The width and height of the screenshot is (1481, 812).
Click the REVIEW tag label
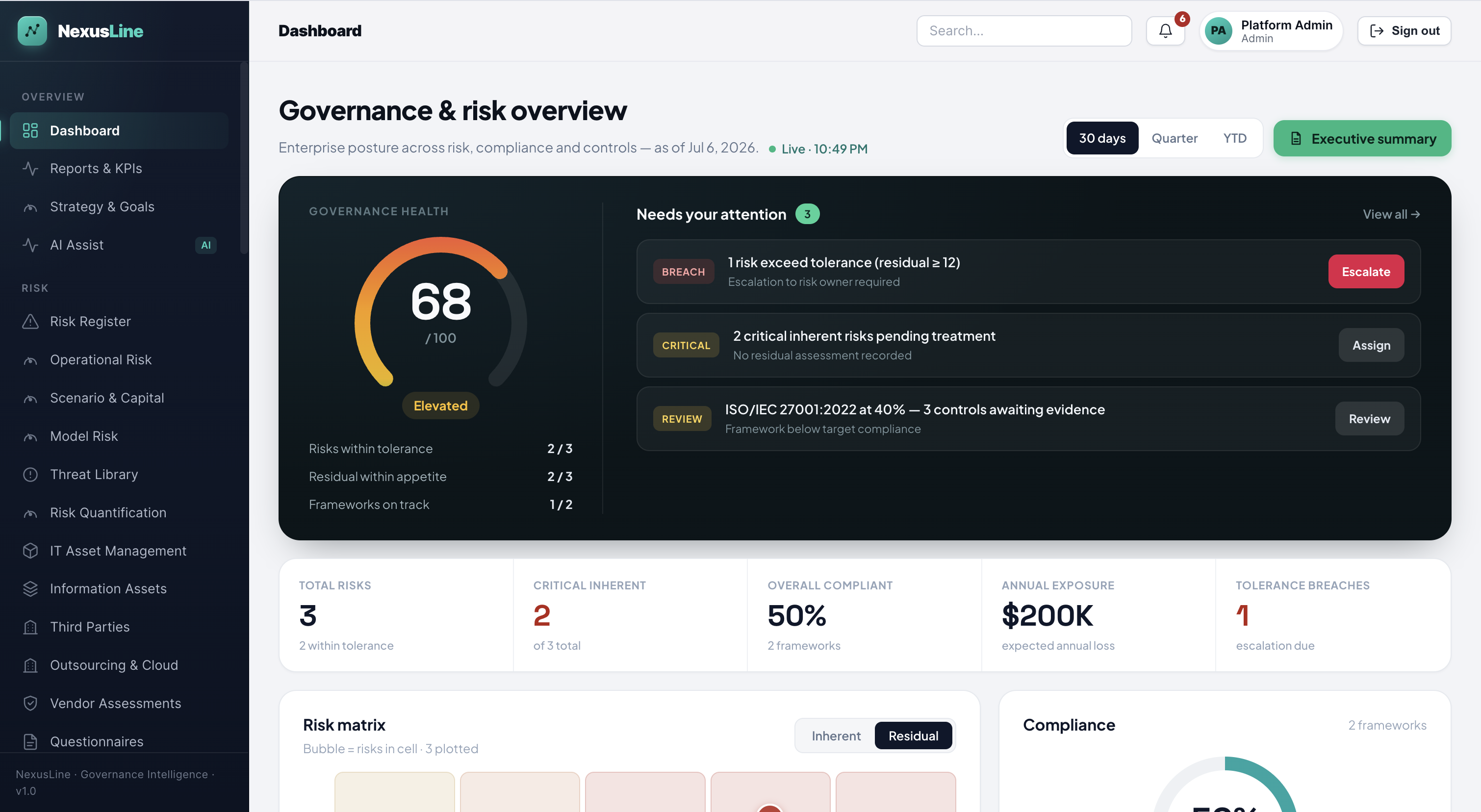682,418
